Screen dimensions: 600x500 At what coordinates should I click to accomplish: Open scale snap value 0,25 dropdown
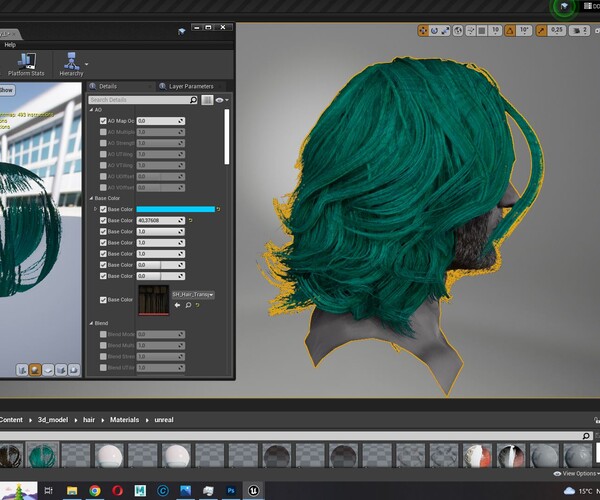click(x=557, y=31)
